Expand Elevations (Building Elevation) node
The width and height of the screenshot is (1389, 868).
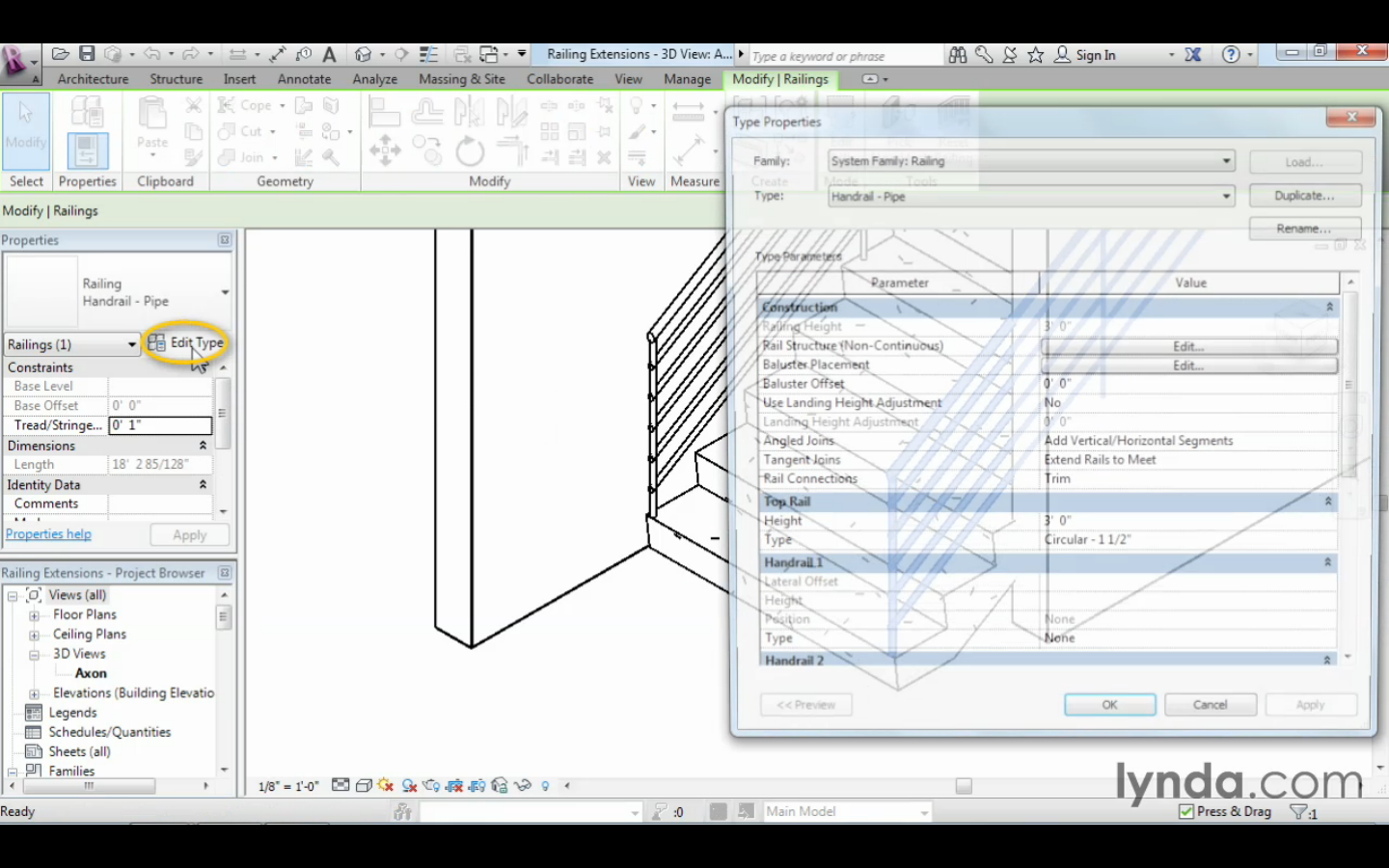pos(34,694)
